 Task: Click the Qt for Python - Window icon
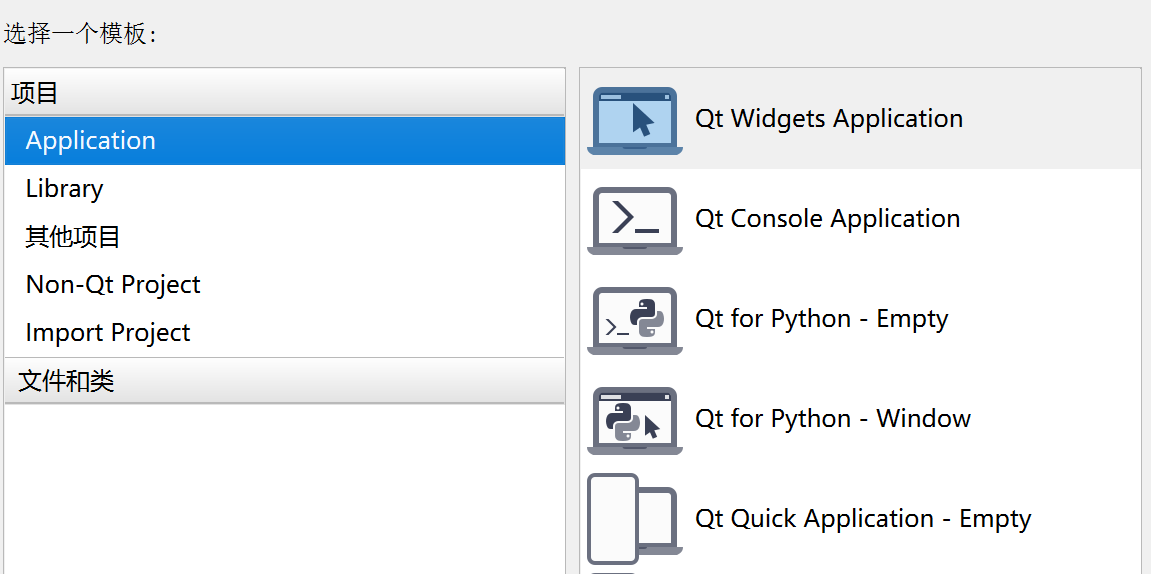tap(635, 420)
